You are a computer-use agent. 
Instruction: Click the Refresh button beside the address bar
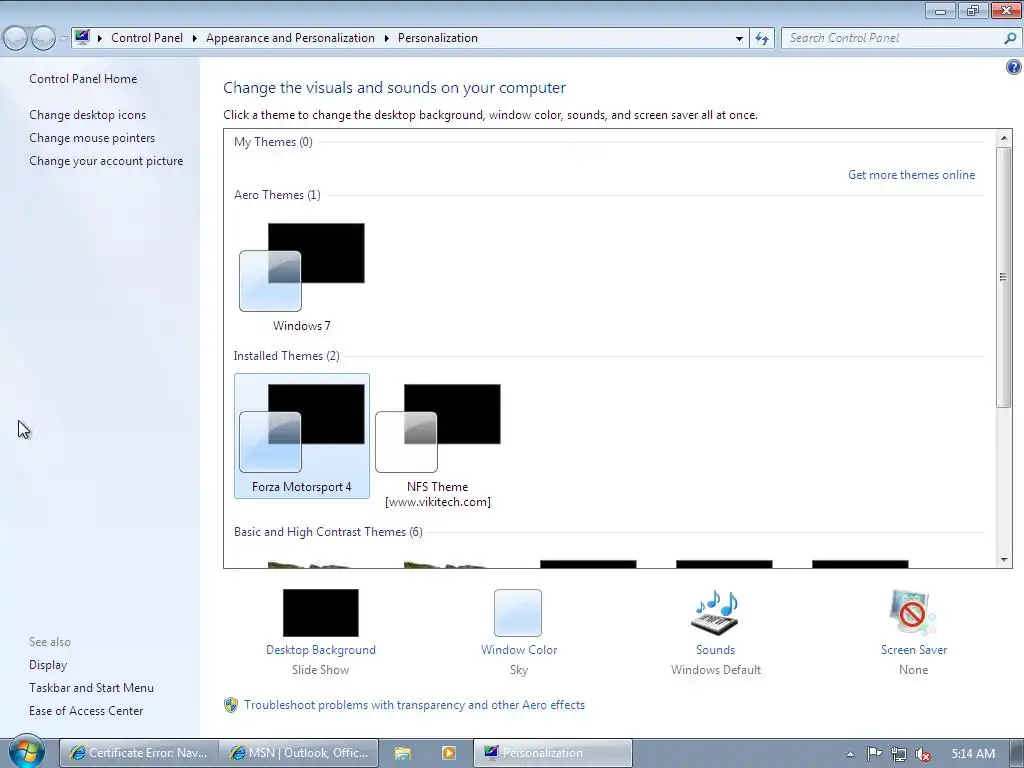pos(762,38)
